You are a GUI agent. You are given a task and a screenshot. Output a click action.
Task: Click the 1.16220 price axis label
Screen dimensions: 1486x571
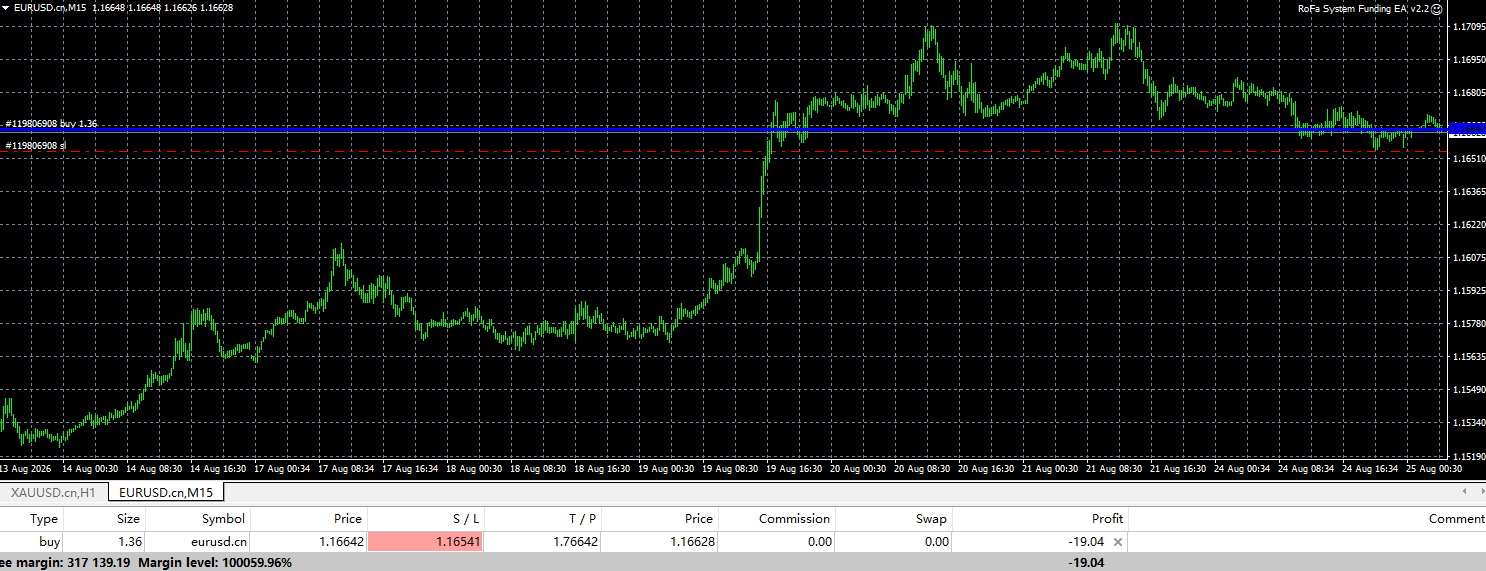1467,225
